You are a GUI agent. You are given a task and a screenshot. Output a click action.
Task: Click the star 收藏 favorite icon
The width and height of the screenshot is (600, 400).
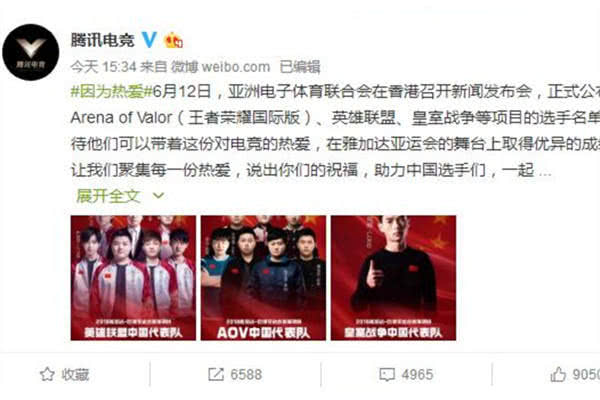(47, 374)
